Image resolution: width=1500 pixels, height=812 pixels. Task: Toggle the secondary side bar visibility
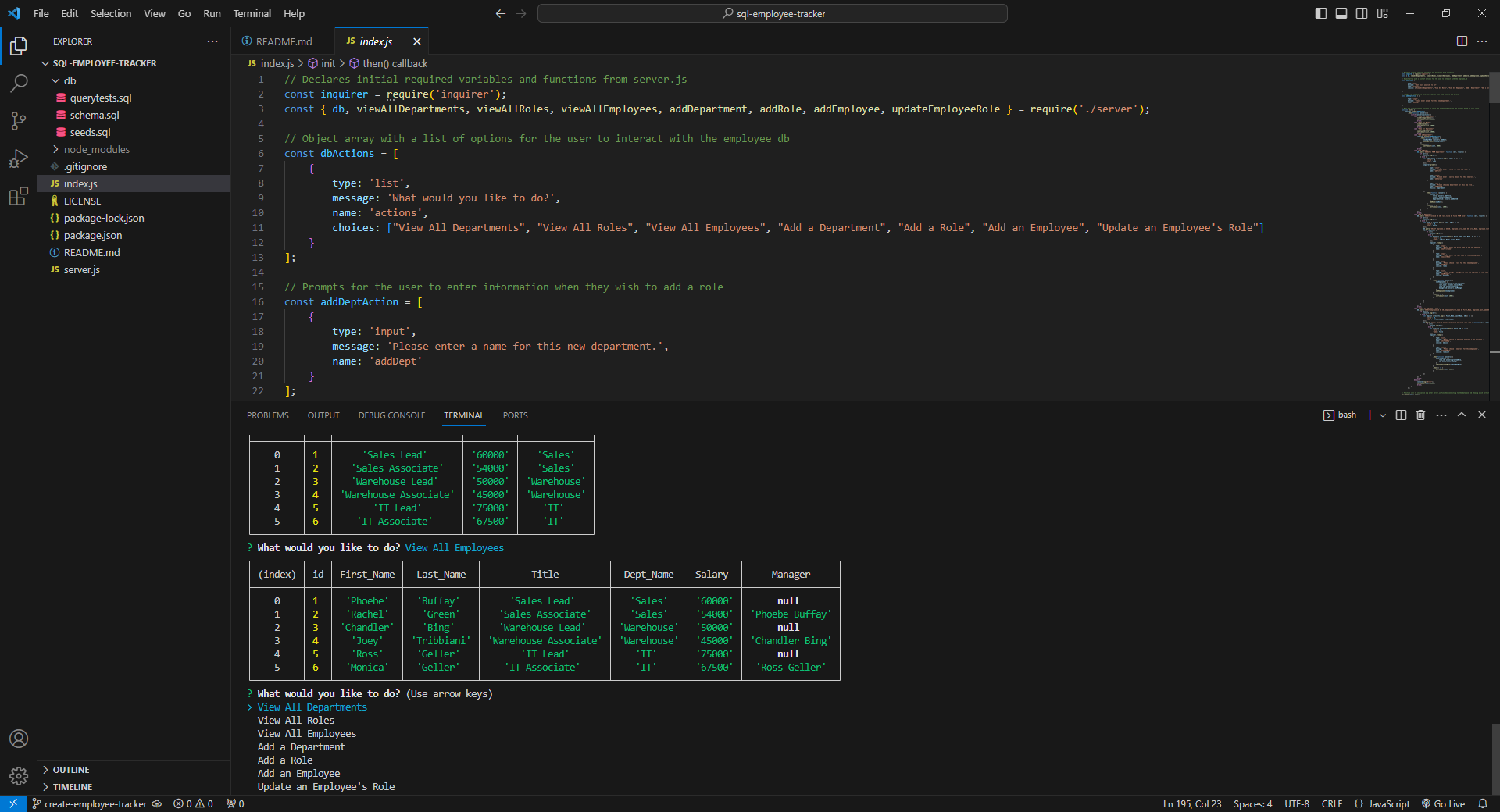click(x=1362, y=13)
